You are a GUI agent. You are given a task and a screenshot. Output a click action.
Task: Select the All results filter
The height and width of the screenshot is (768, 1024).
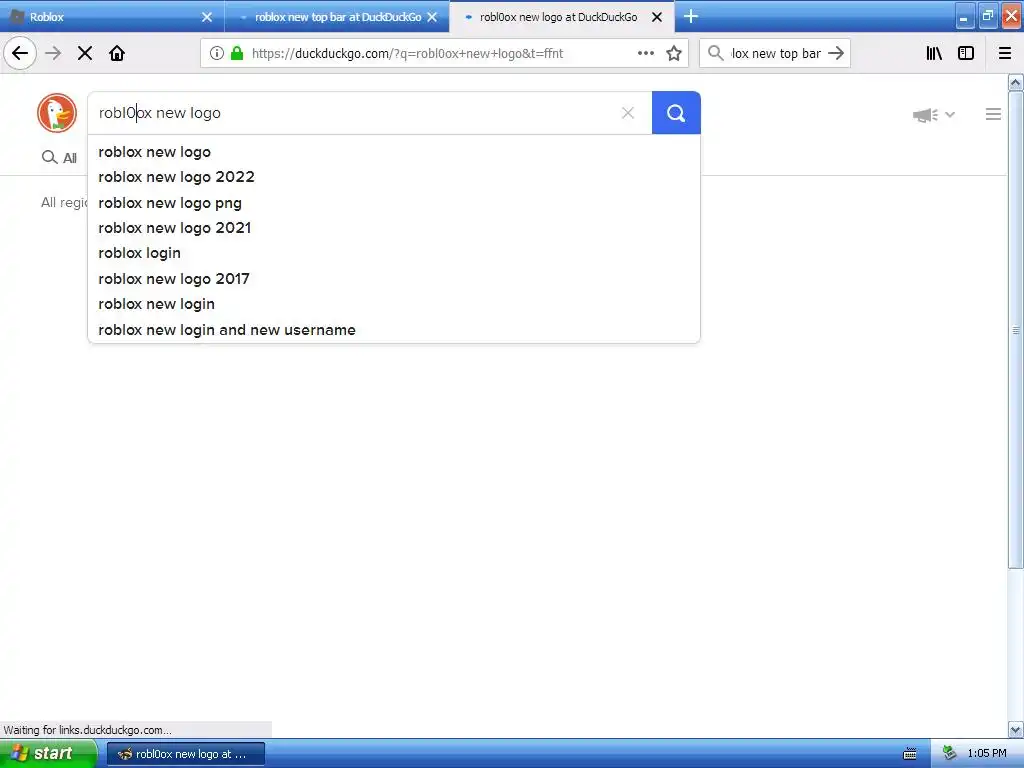pos(59,157)
